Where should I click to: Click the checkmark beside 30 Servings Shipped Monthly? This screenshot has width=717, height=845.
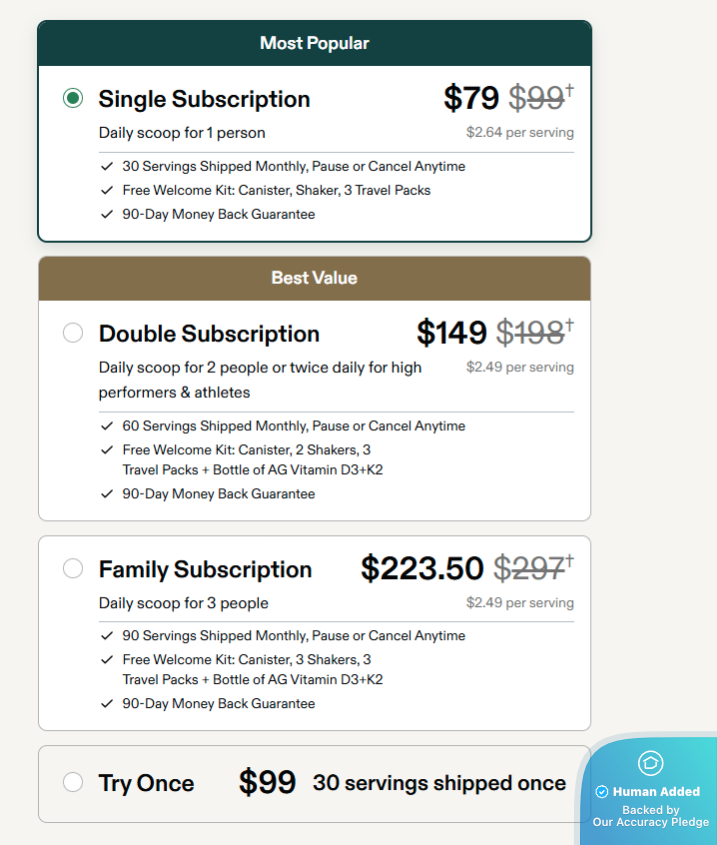pyautogui.click(x=107, y=167)
